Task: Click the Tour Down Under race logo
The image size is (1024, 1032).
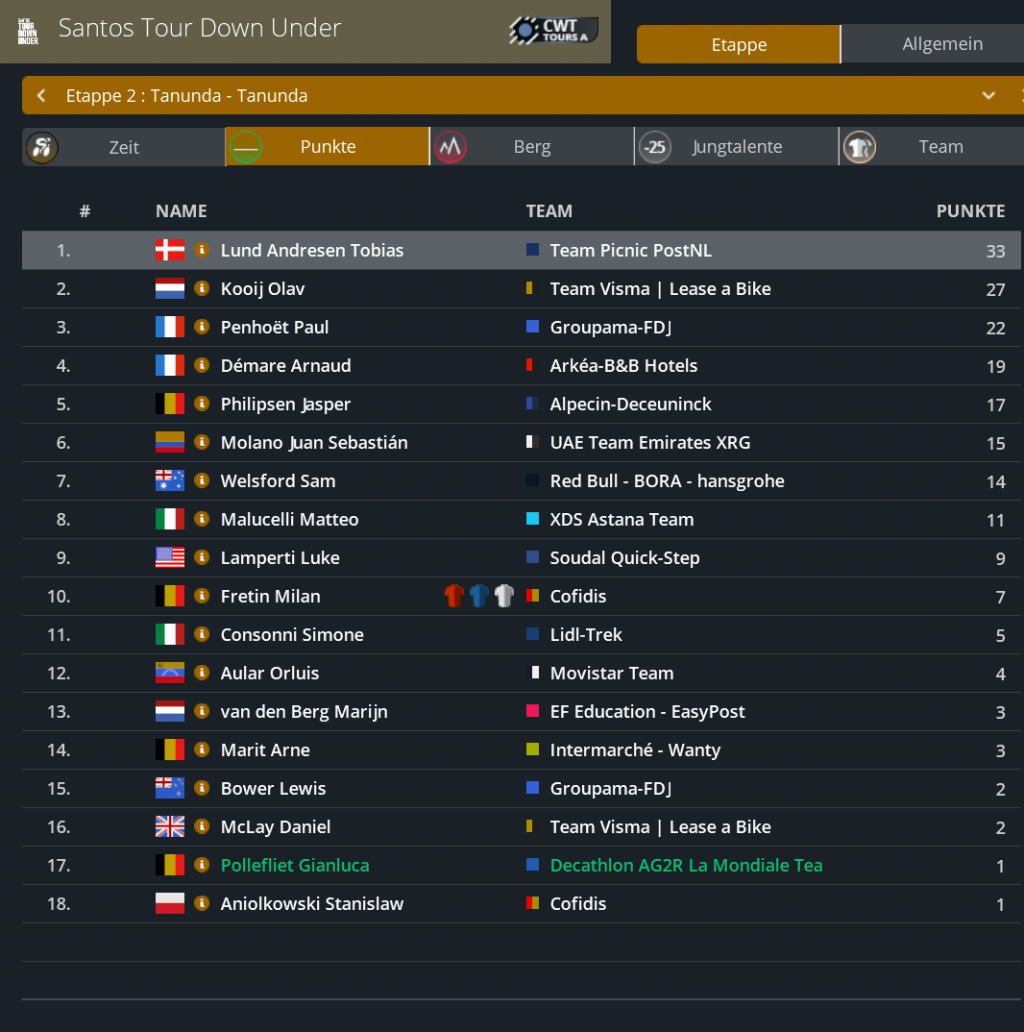Action: (x=28, y=31)
